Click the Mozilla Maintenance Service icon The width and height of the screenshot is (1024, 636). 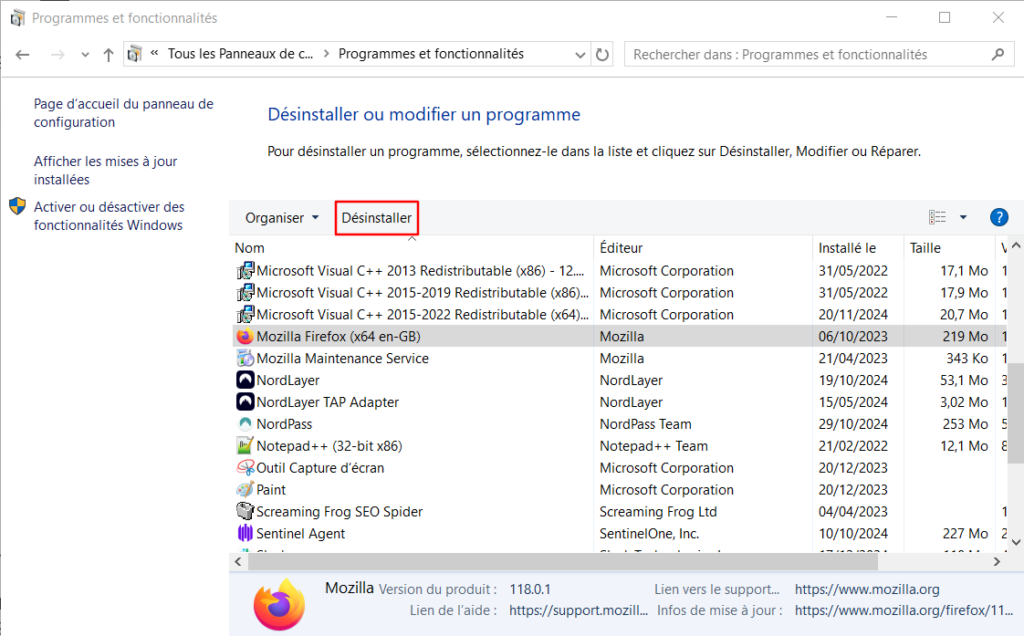(245, 358)
